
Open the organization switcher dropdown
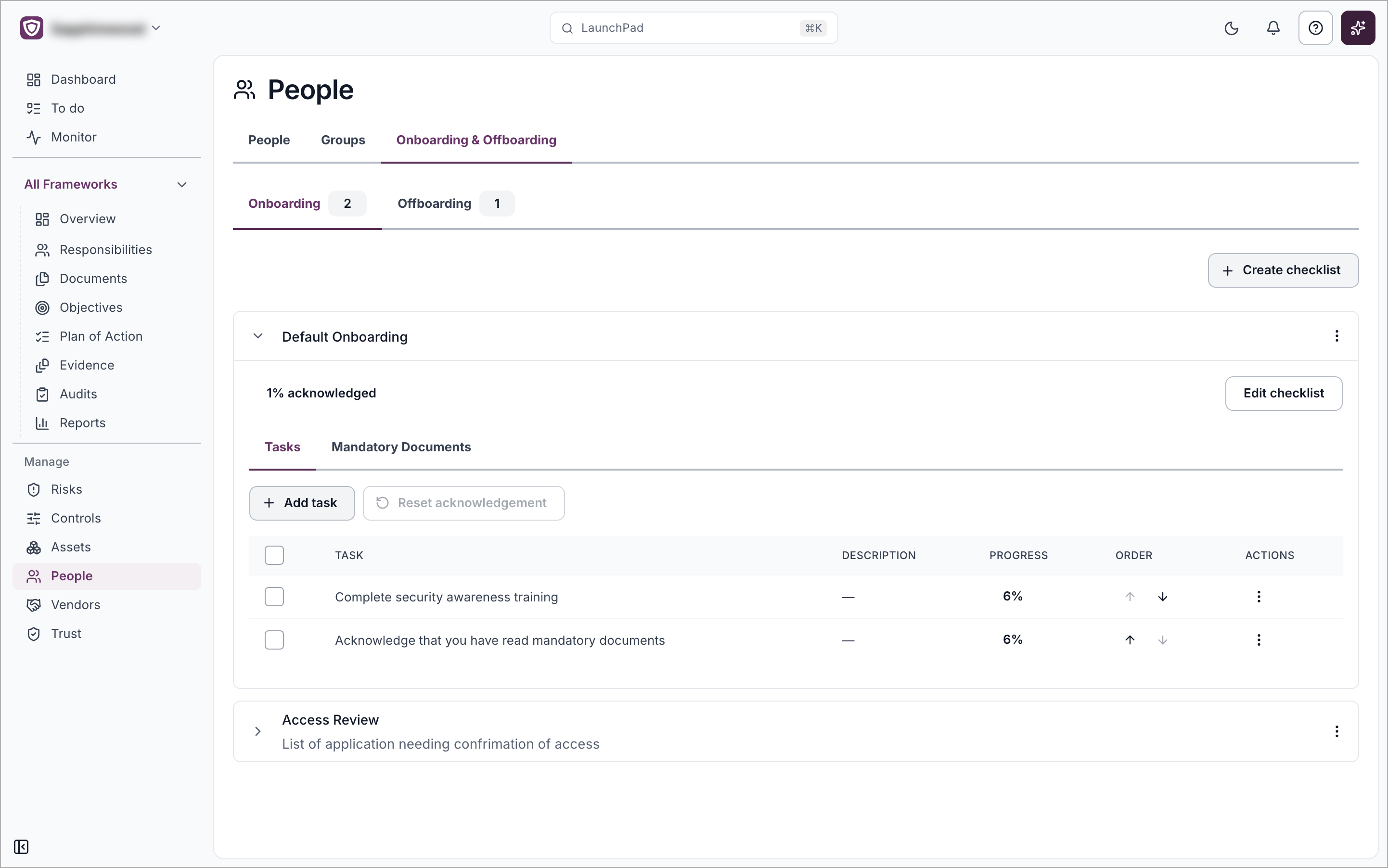click(155, 27)
